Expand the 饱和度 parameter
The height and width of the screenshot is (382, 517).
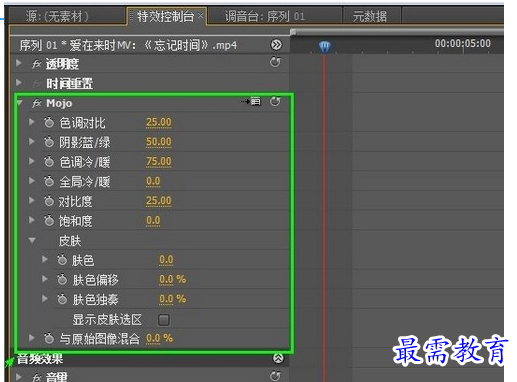click(32, 220)
